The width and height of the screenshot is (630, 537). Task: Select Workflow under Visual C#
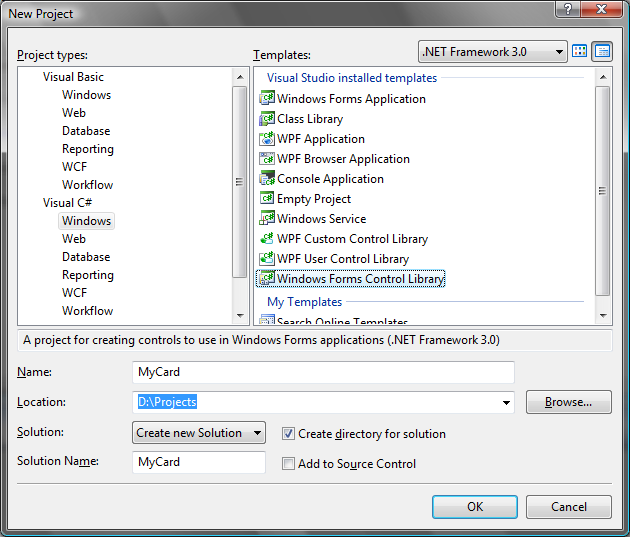(87, 311)
